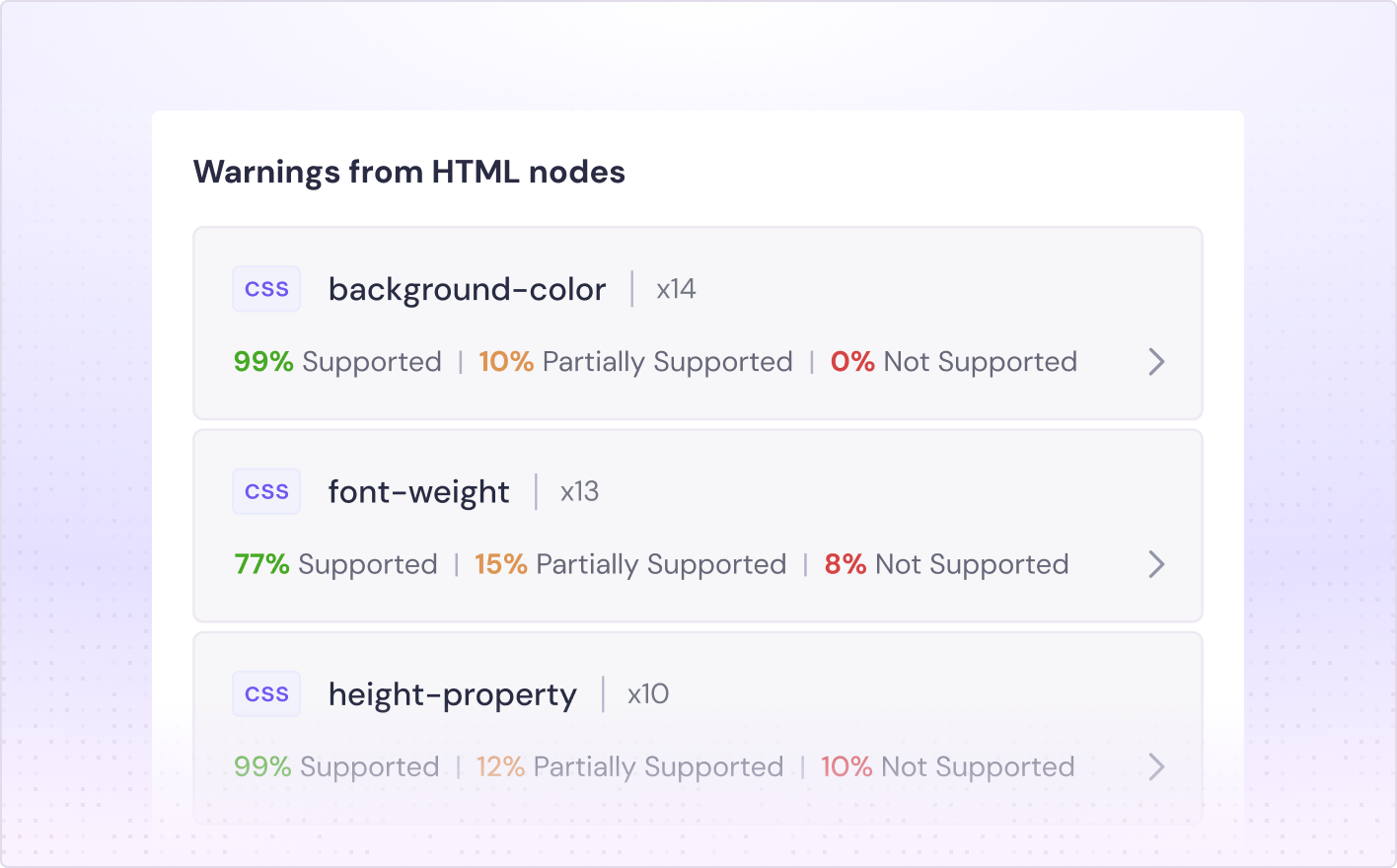
Task: Click the x10 occurrence count
Action: pos(648,694)
